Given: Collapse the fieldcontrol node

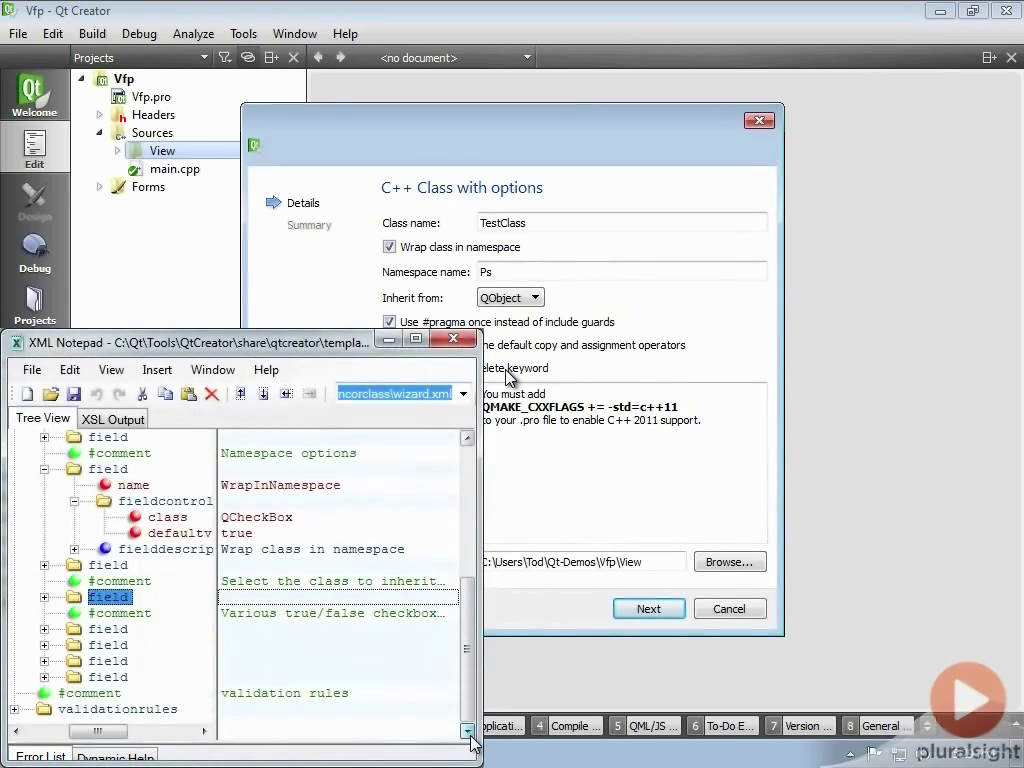Looking at the screenshot, I should (74, 502).
